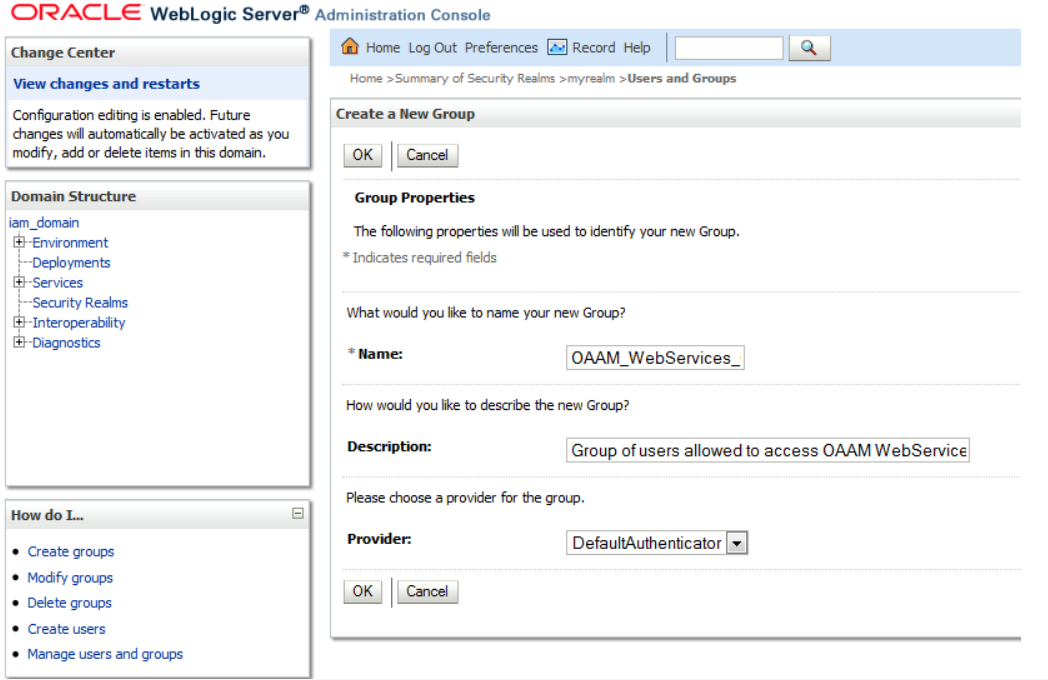Click the top Cancel button
Screen dimensions: 1048x680
coord(427,155)
